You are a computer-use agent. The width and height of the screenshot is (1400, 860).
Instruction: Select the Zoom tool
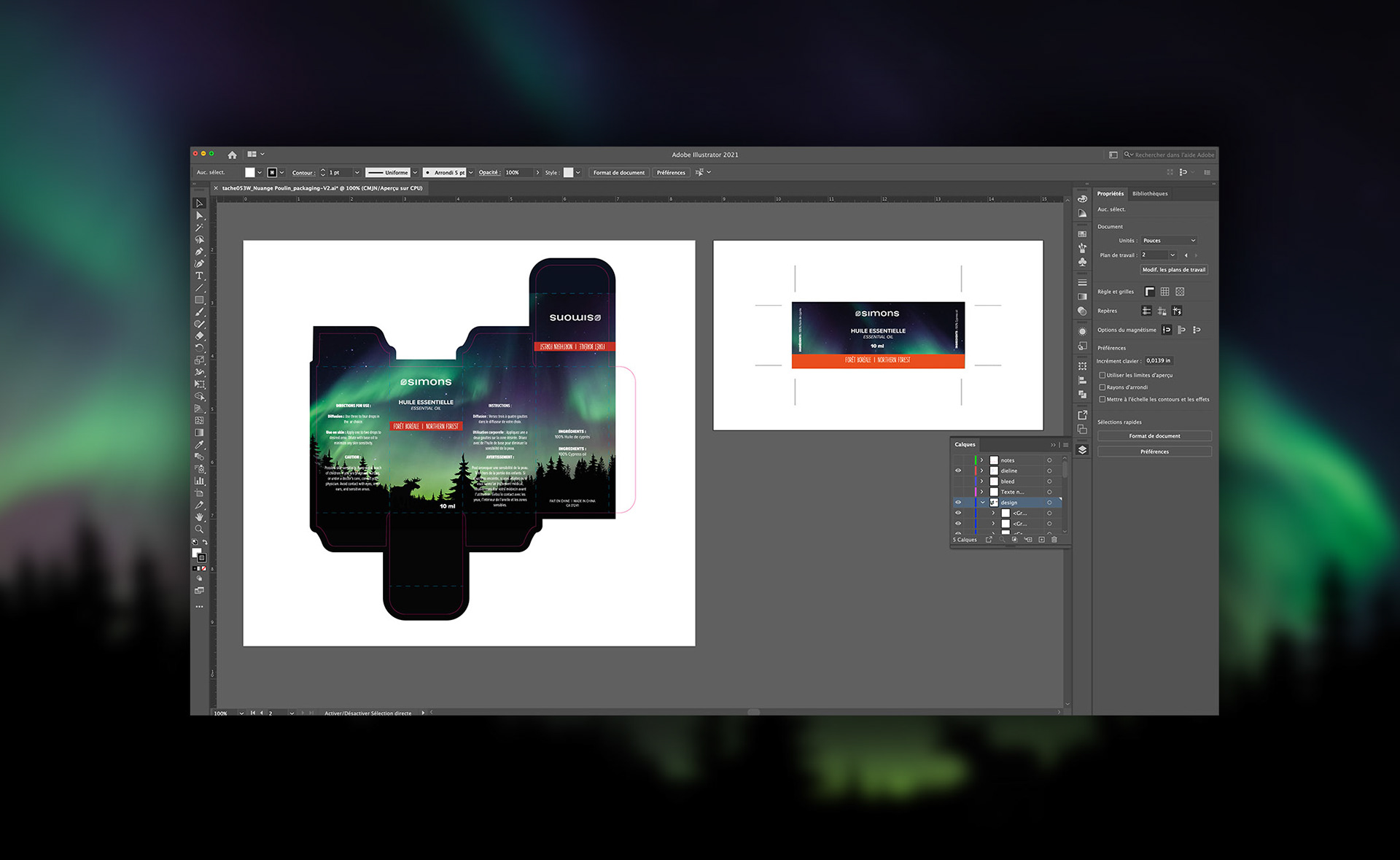(x=199, y=529)
